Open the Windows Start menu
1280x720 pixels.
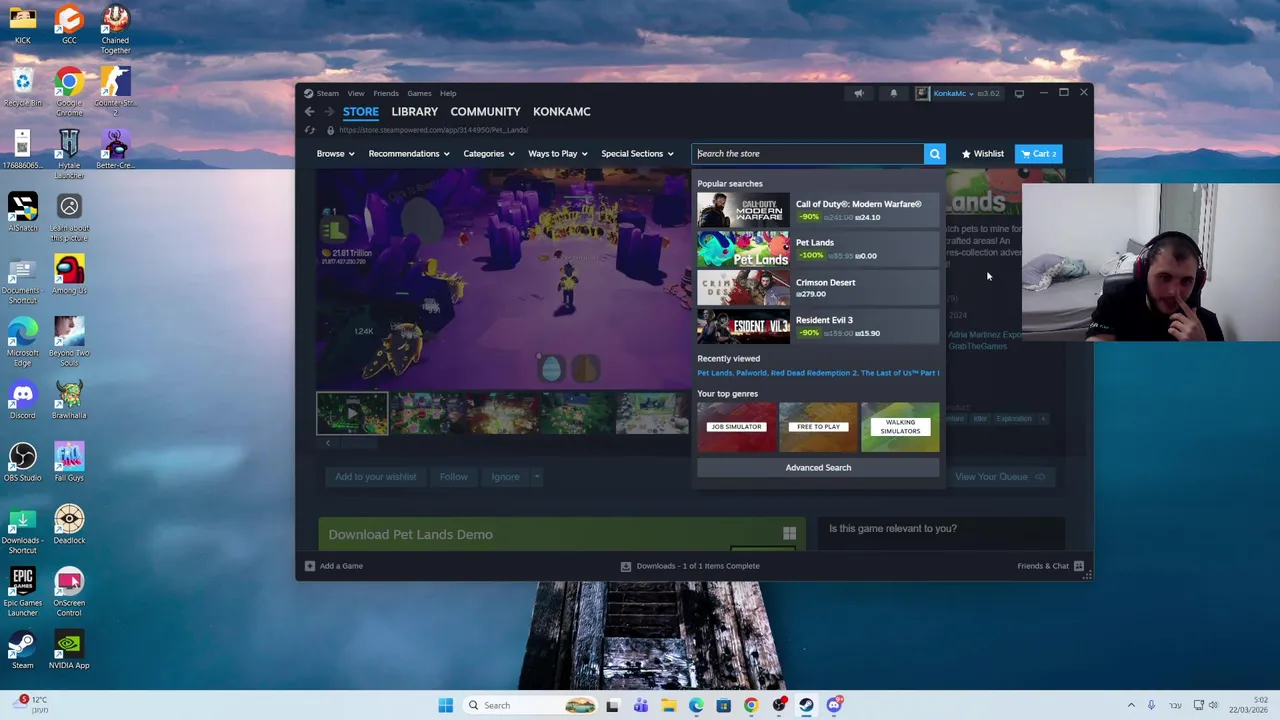click(x=445, y=705)
